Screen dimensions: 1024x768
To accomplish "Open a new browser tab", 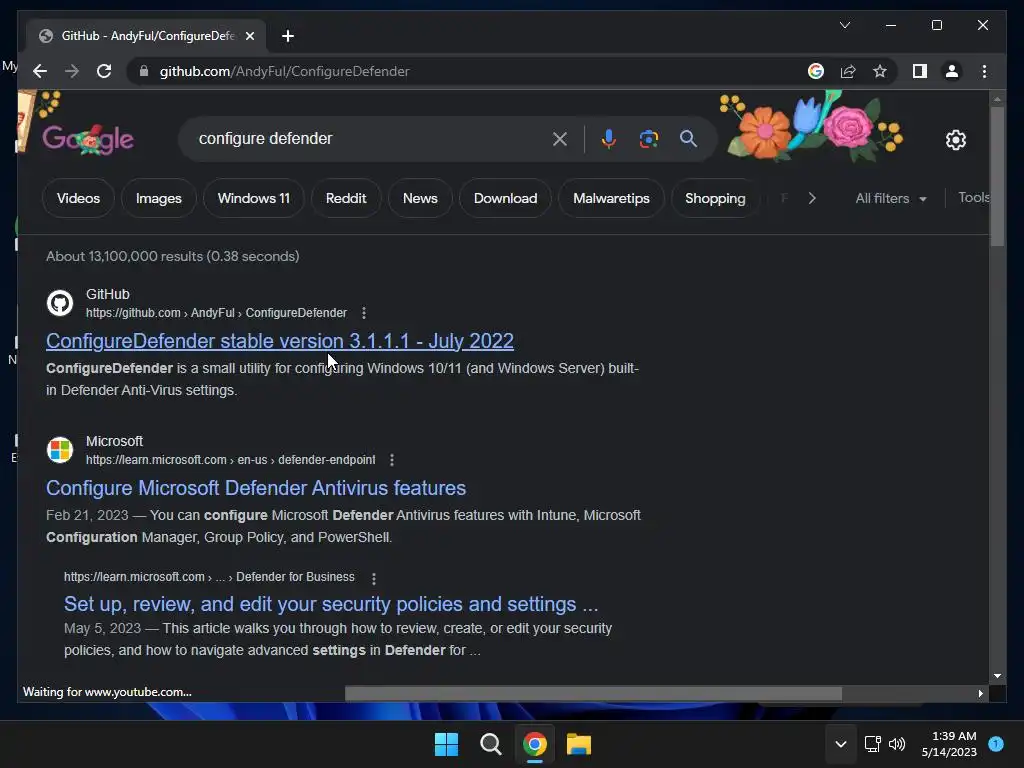I will 287,36.
